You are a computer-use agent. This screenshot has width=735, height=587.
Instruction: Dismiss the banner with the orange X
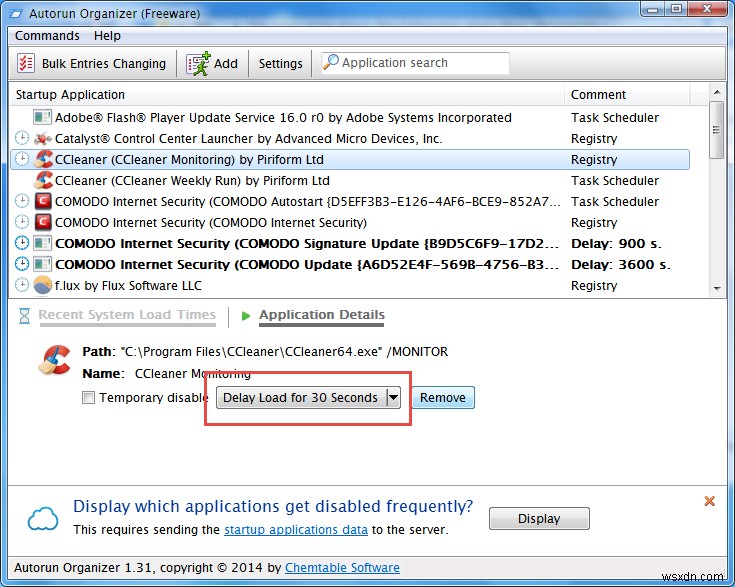click(x=710, y=501)
